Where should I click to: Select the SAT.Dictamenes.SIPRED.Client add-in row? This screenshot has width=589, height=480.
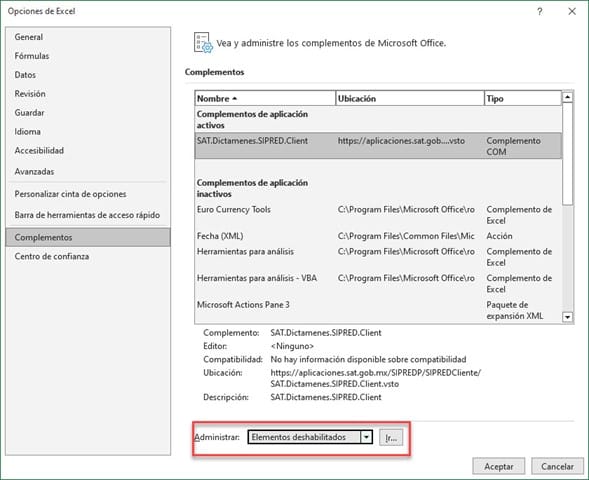(378, 146)
